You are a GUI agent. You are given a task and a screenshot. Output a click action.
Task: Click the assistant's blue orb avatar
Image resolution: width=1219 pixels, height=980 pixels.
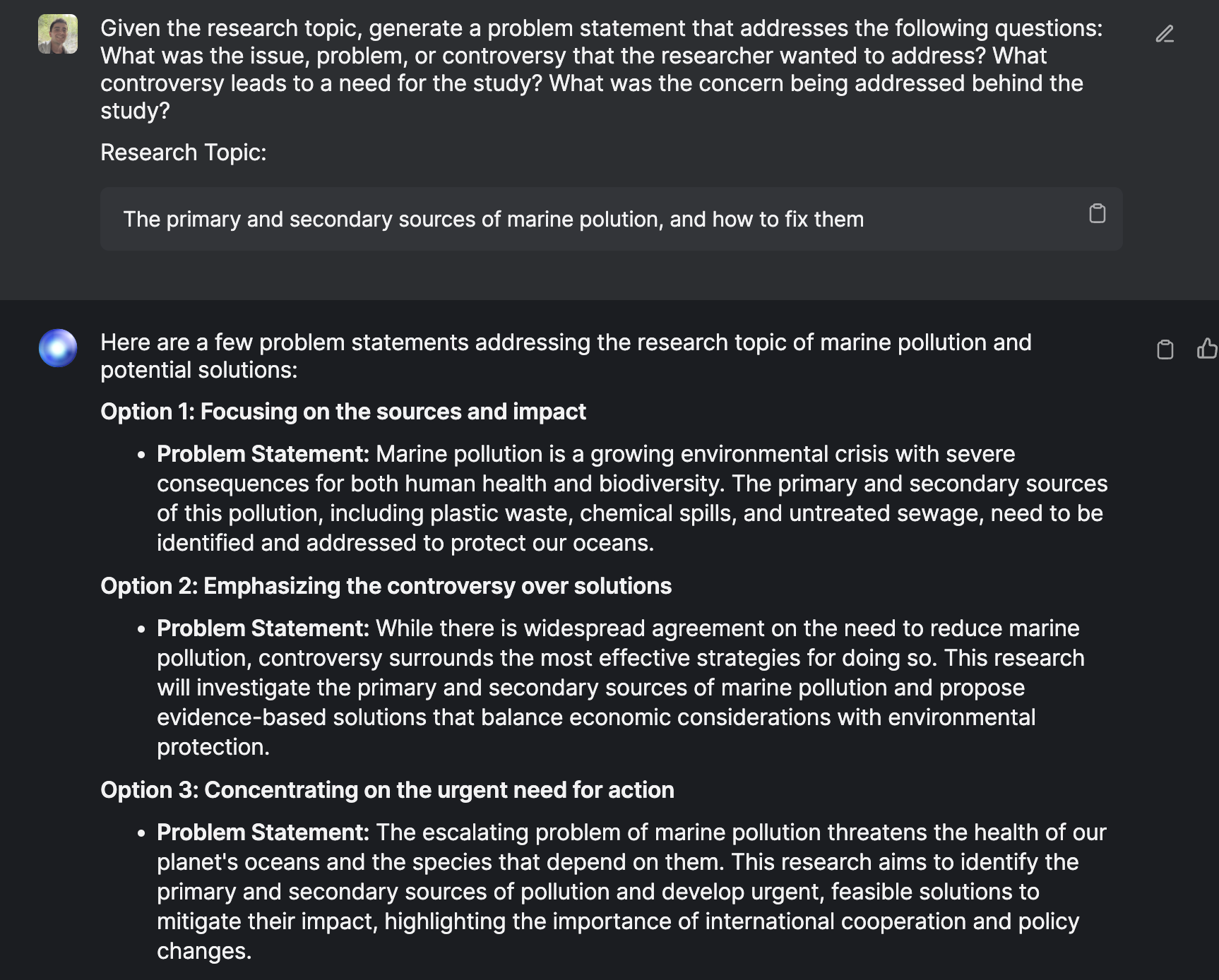pyautogui.click(x=57, y=347)
